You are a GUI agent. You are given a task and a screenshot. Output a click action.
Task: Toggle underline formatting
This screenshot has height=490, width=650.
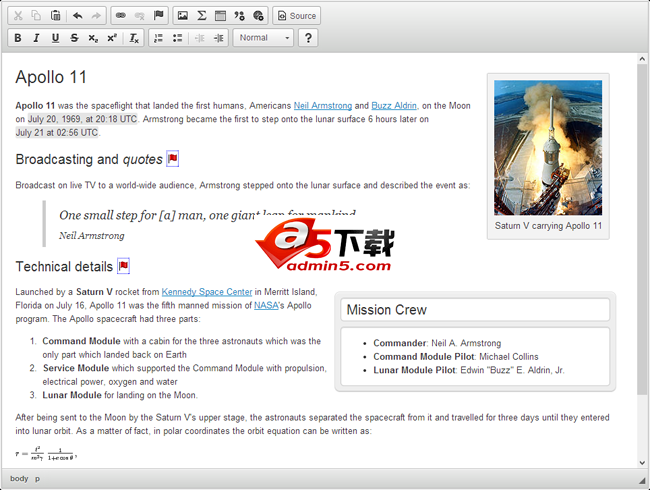click(x=55, y=38)
